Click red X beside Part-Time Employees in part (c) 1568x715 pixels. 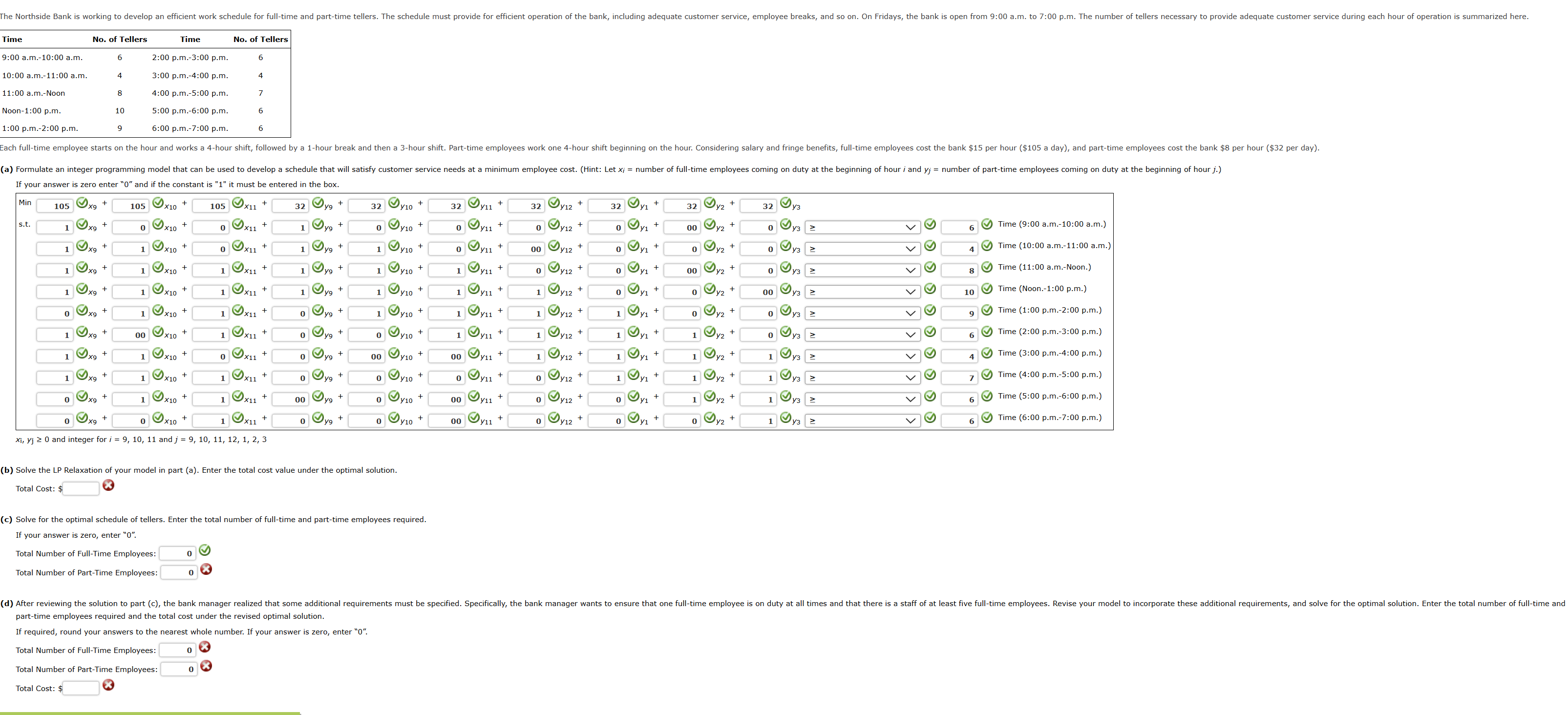206,569
